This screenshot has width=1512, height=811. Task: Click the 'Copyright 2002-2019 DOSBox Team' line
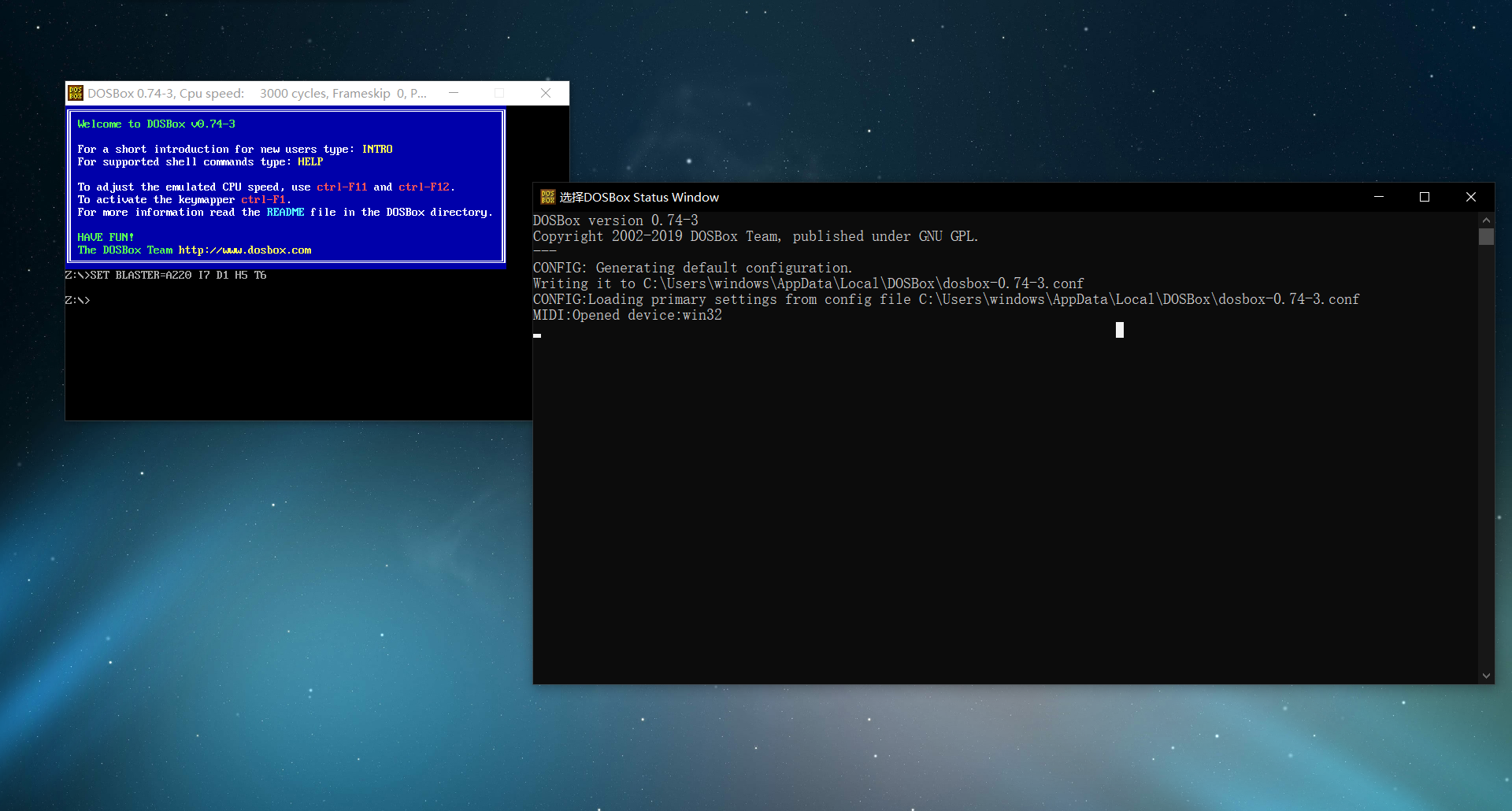(756, 236)
